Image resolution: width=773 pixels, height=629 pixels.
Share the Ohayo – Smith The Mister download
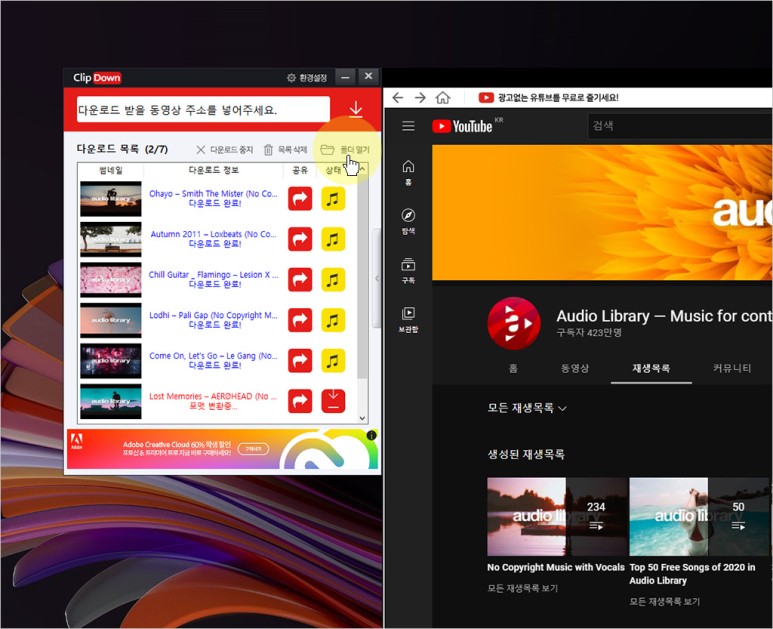pos(300,199)
